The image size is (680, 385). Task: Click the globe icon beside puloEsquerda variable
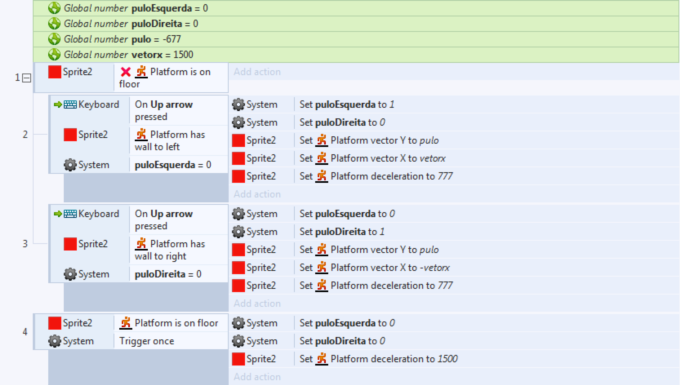54,8
